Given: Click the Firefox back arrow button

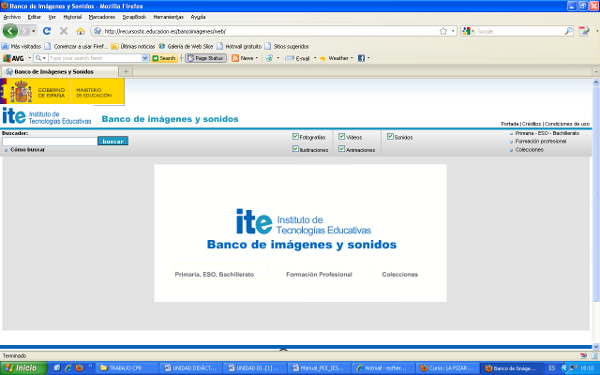Looking at the screenshot, I should pos(10,31).
